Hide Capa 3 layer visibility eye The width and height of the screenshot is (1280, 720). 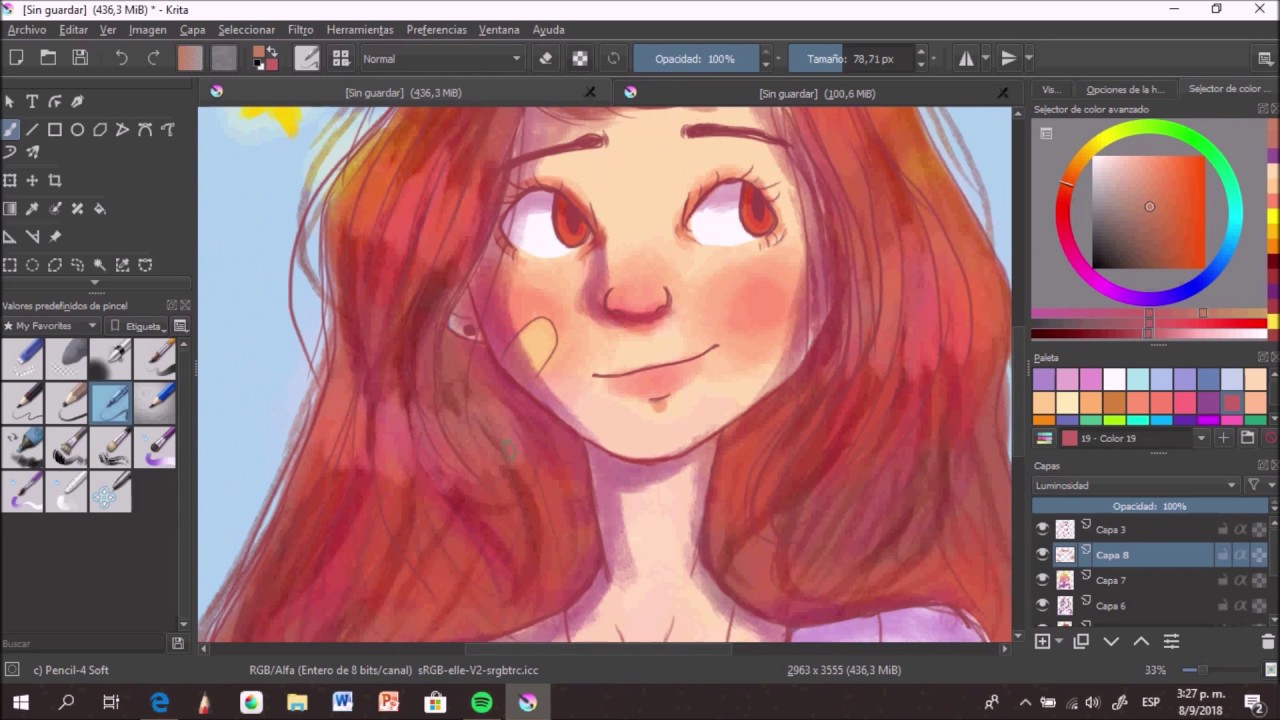(x=1042, y=529)
